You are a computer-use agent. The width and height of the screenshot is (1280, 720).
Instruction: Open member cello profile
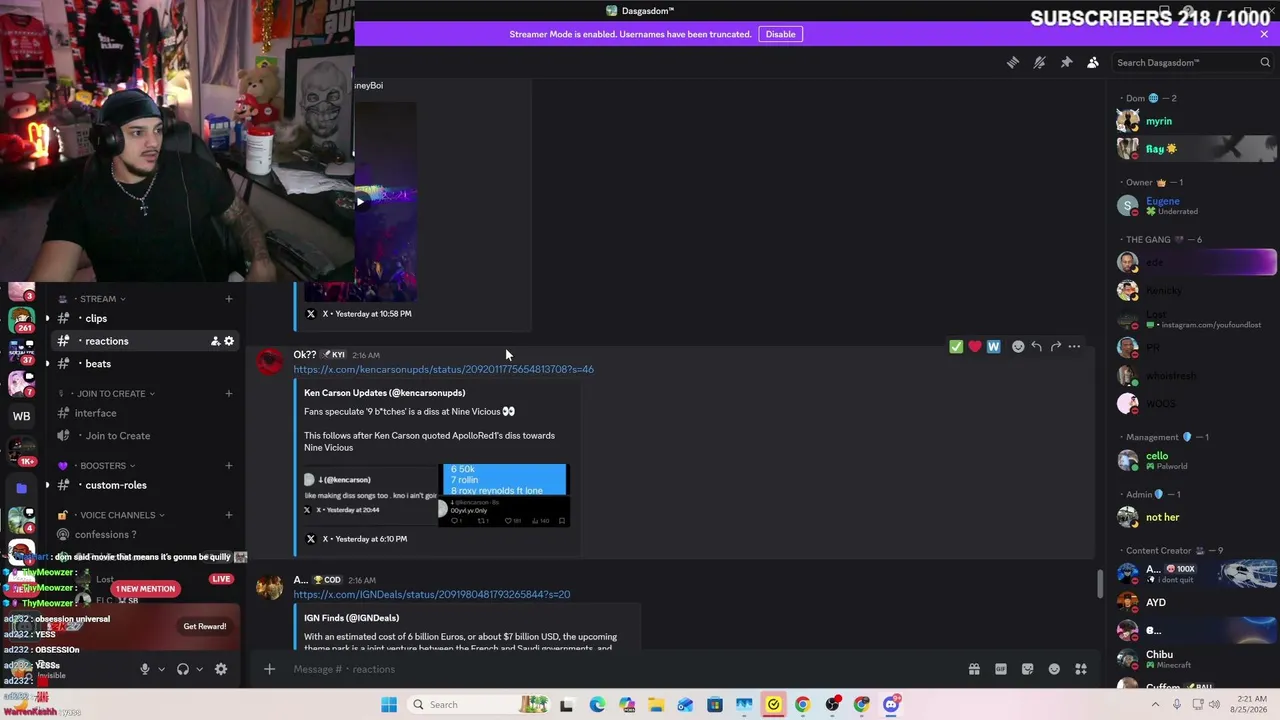[x=1196, y=460]
